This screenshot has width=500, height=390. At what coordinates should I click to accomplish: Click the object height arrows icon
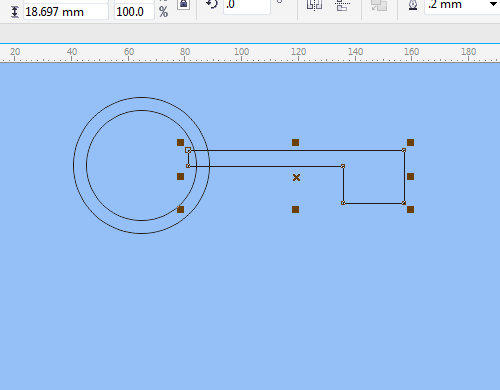coord(14,12)
